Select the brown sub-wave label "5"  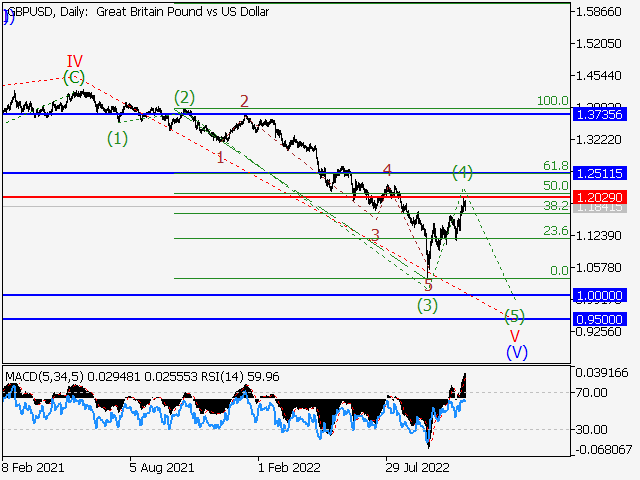point(428,285)
